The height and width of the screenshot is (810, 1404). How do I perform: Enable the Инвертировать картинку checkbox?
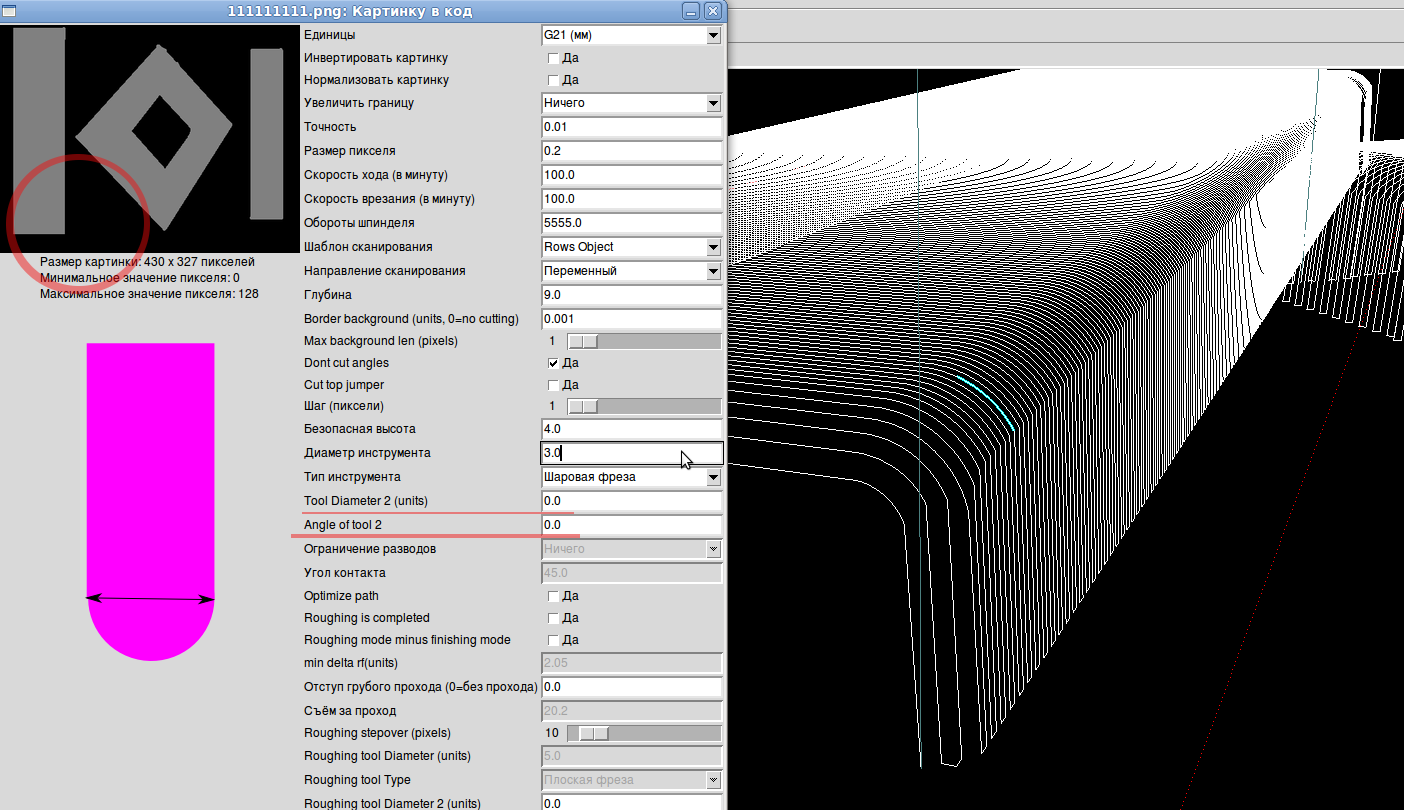553,58
